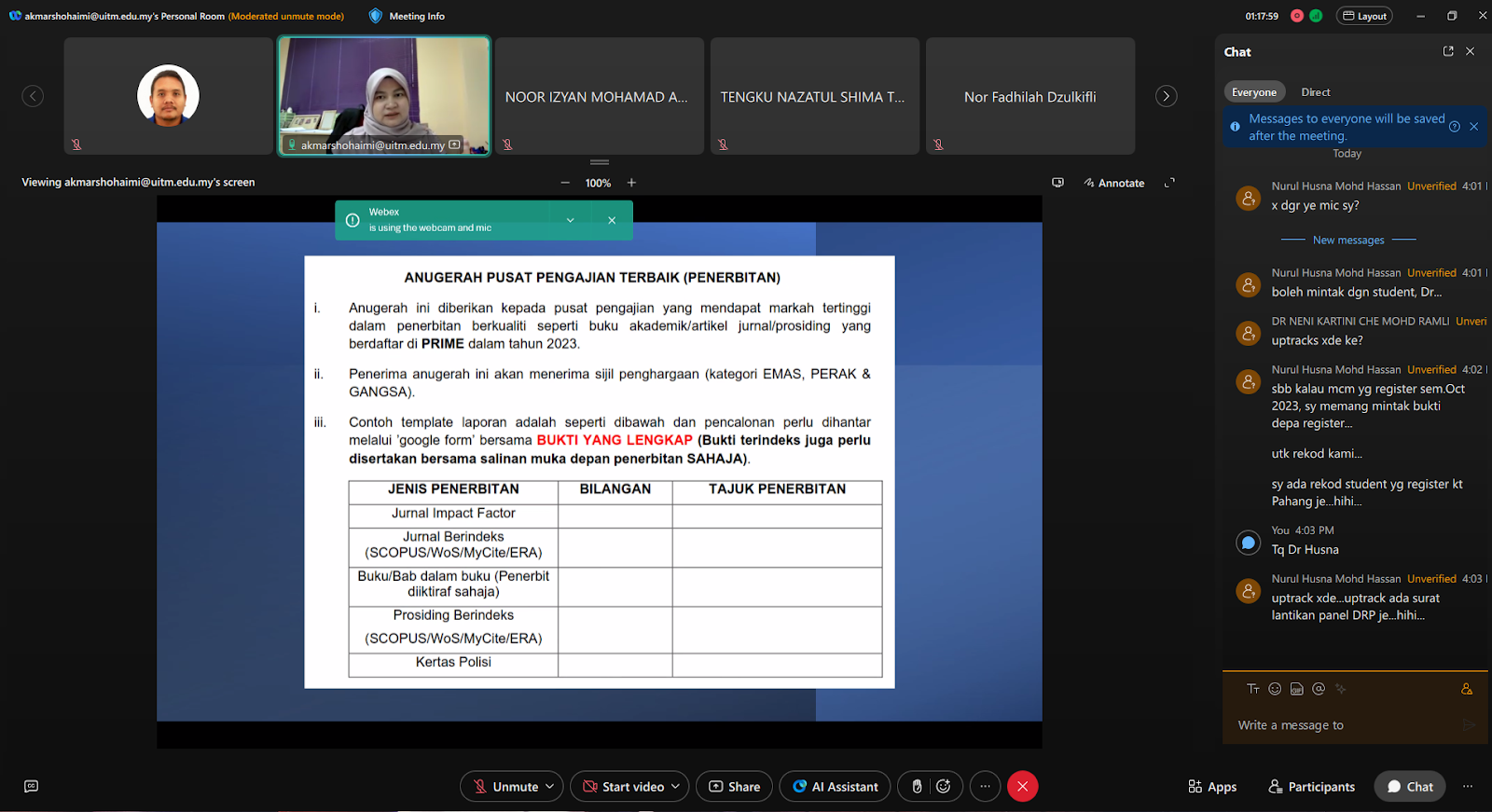Select akmarshohaimi's video thumbnail
Image resolution: width=1492 pixels, height=812 pixels.
[384, 95]
